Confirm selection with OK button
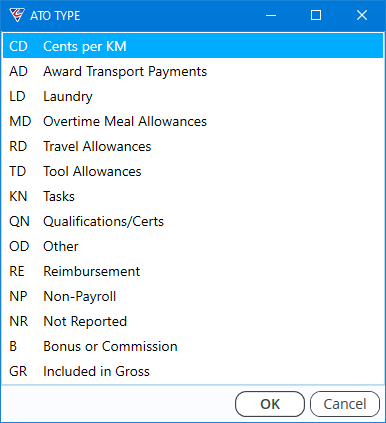This screenshot has width=386, height=423. tap(270, 404)
